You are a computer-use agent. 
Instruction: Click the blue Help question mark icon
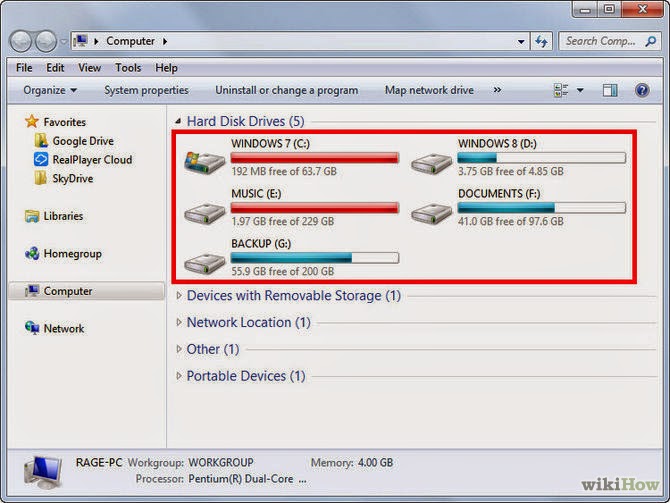[642, 90]
